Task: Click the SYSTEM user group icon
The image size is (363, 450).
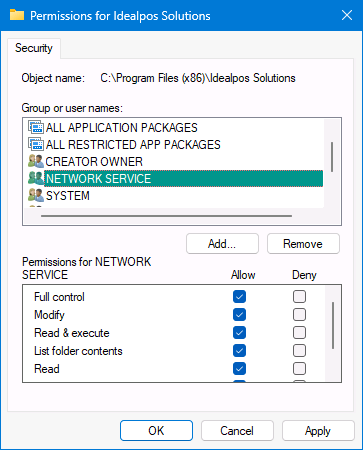Action: click(x=36, y=195)
